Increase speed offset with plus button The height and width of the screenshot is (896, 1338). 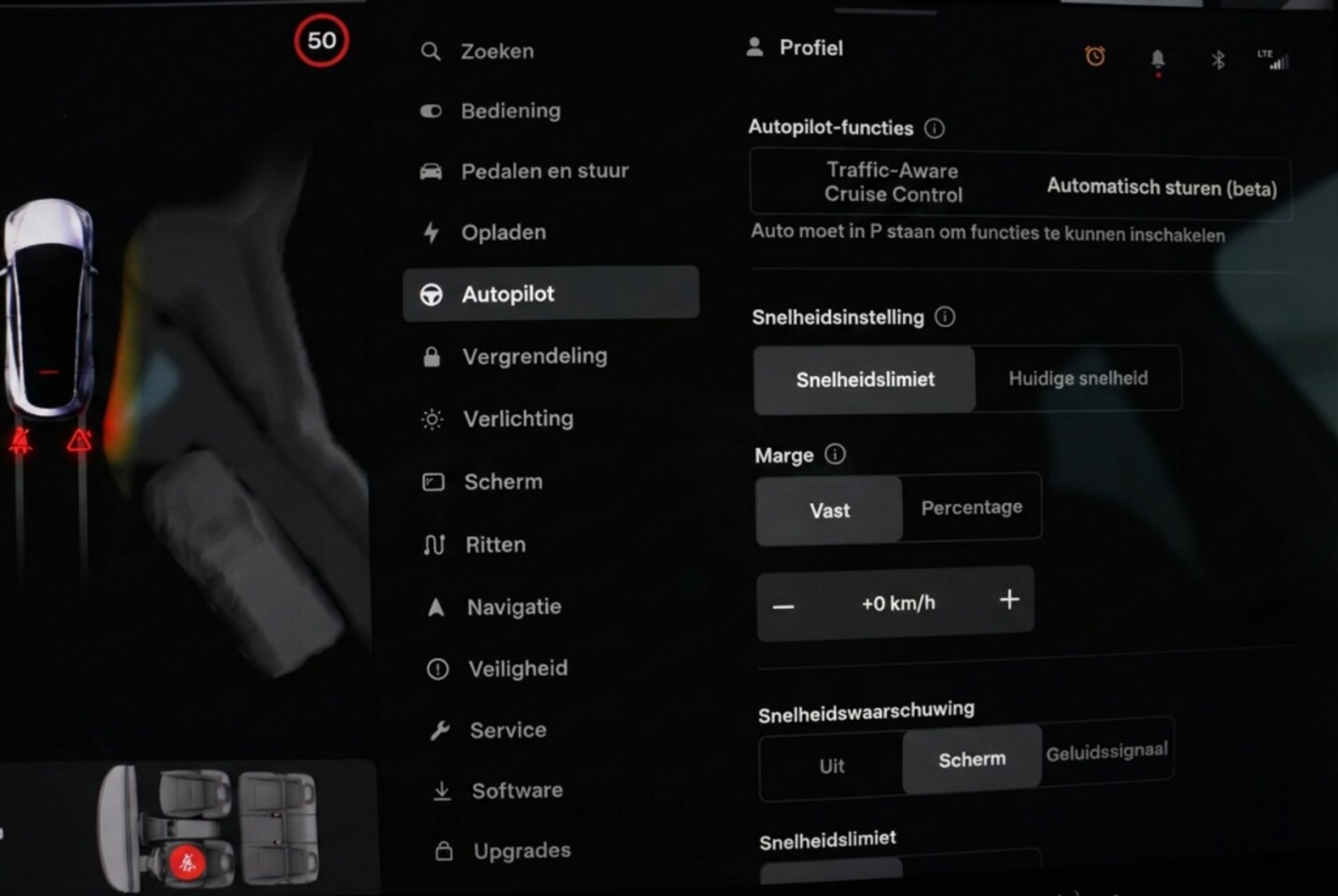1009,600
